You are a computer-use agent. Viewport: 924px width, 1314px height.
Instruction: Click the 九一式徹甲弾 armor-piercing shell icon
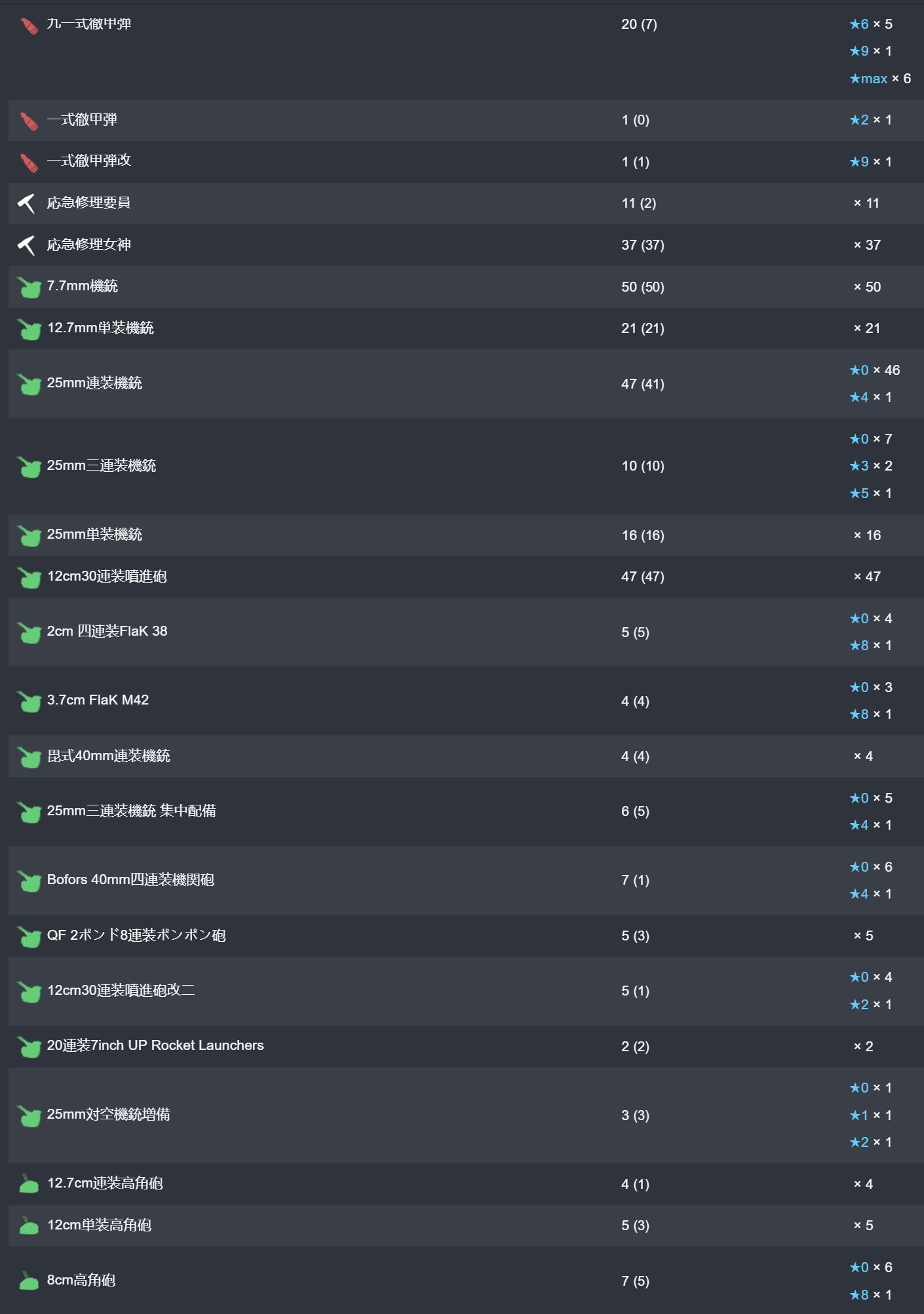pyautogui.click(x=29, y=26)
